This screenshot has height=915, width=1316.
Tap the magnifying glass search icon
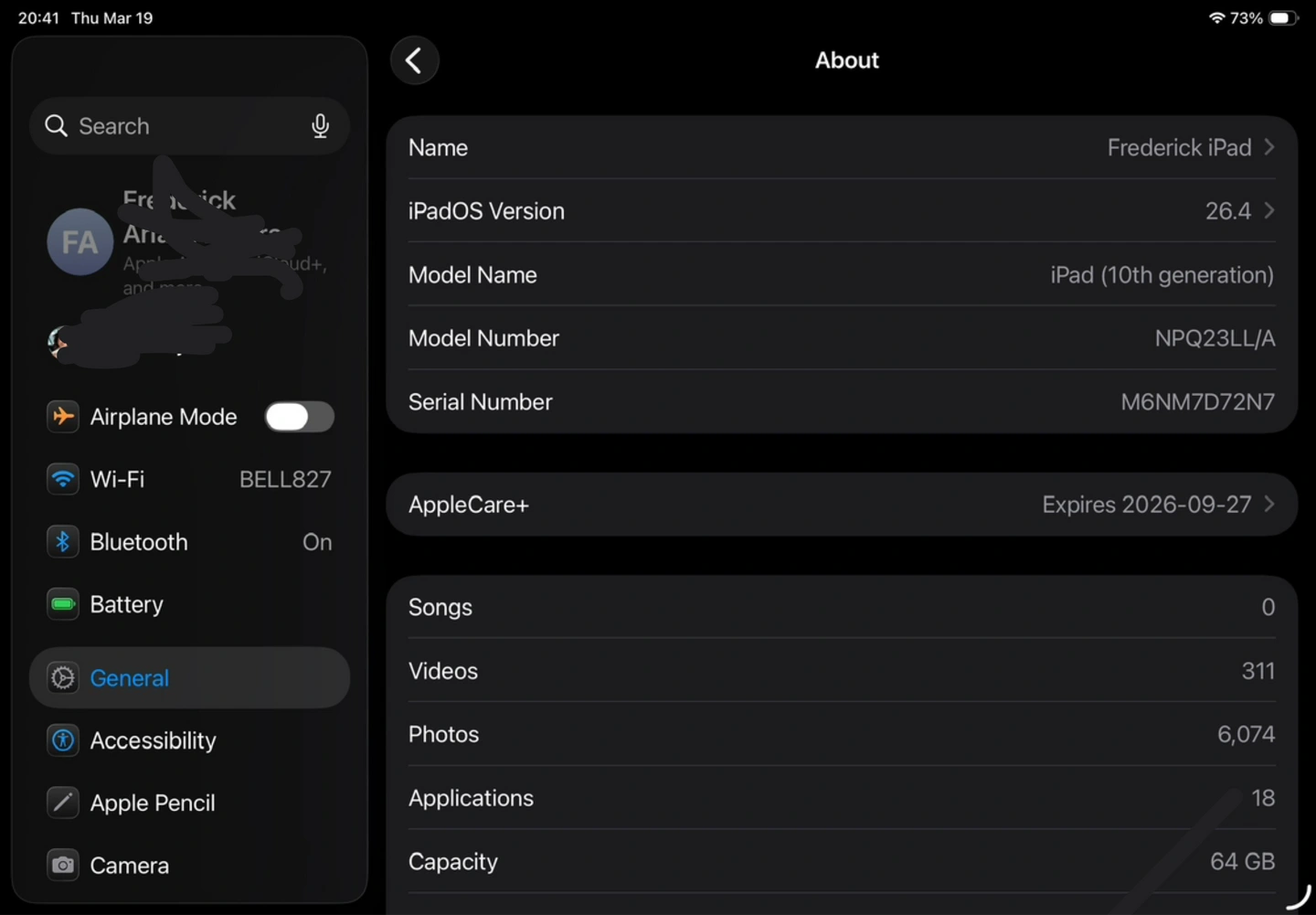pos(57,126)
